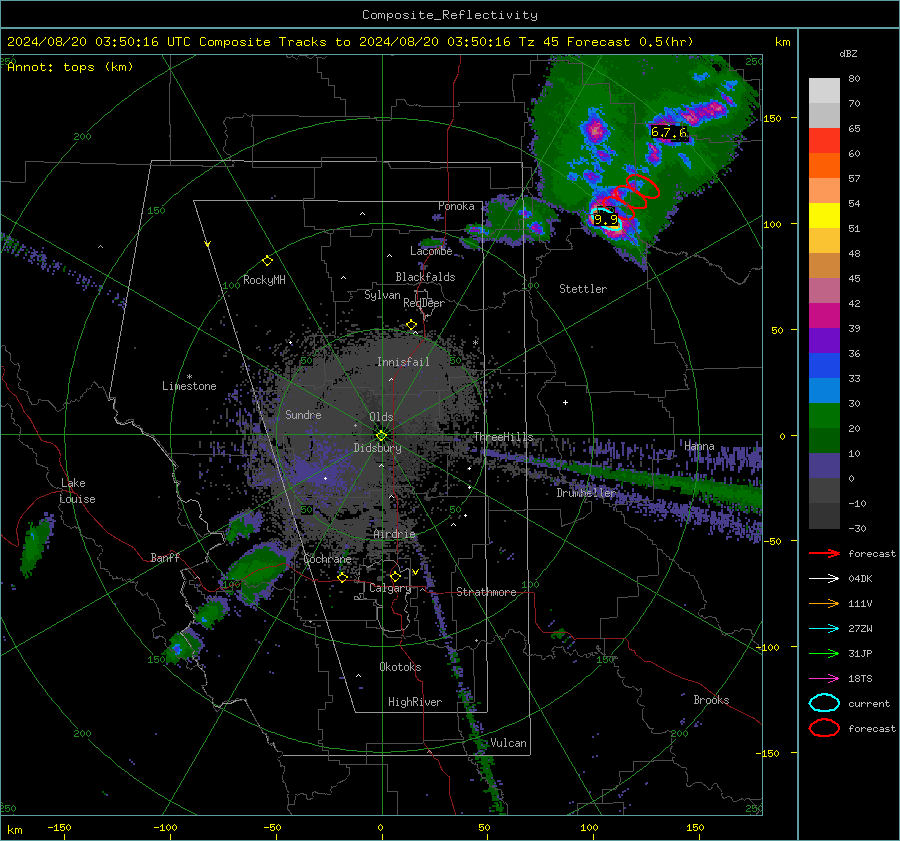Click the red forecast ellipse legend icon
900x841 pixels.
[824, 728]
